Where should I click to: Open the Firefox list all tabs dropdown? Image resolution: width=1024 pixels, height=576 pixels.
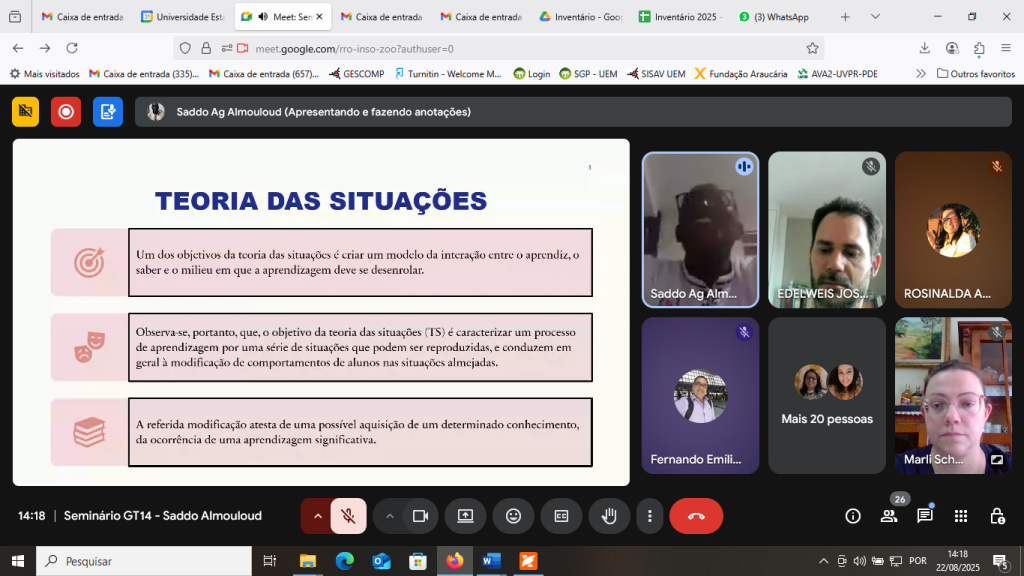(875, 17)
